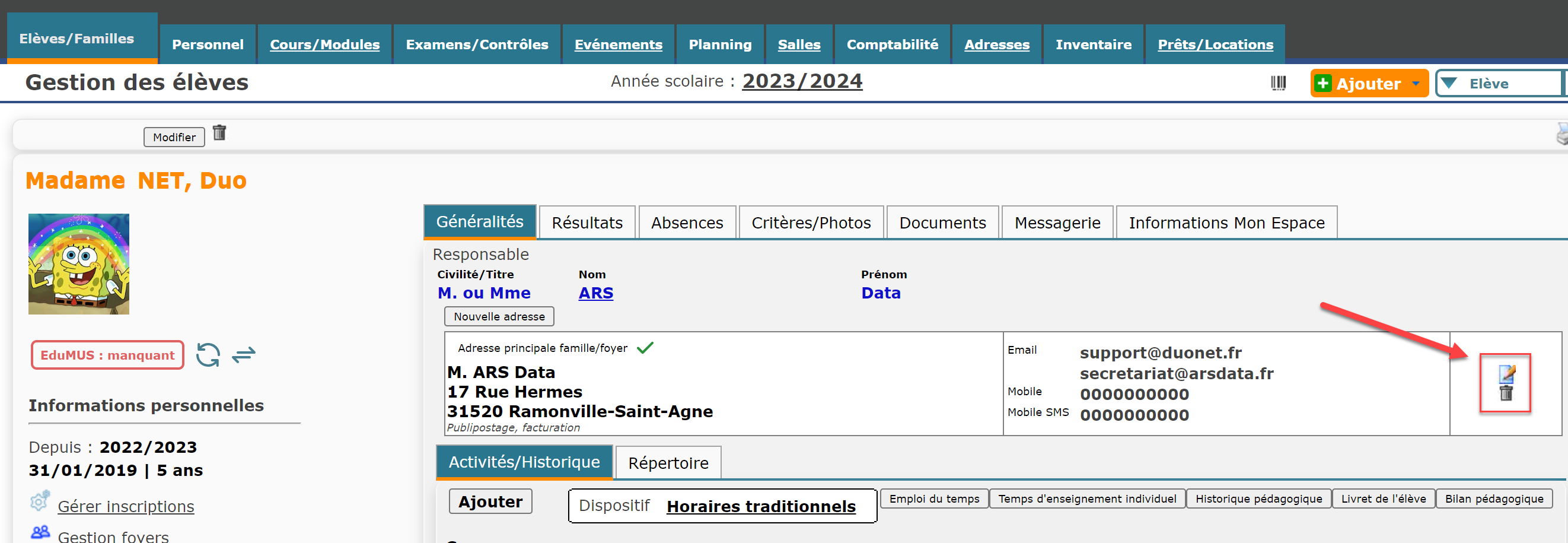
Task: Open Comptabilité menu
Action: [893, 44]
